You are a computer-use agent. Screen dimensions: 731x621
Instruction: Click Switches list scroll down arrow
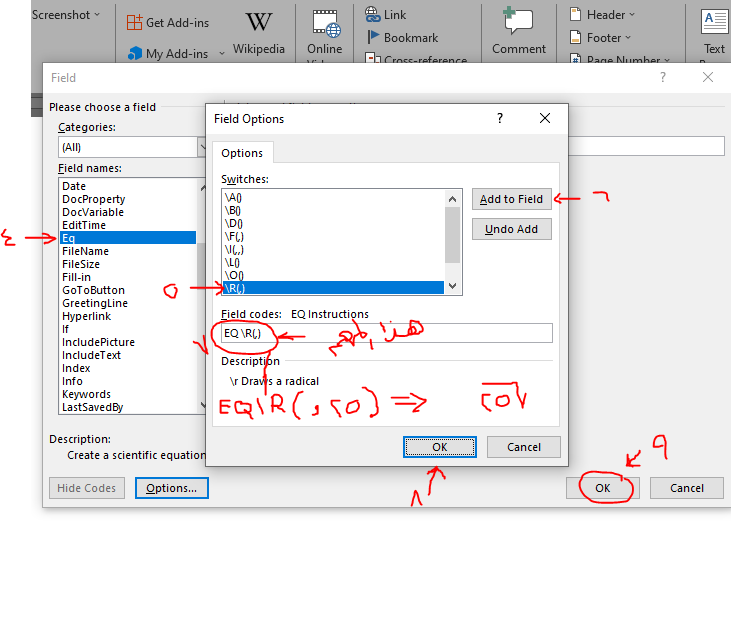[452, 286]
